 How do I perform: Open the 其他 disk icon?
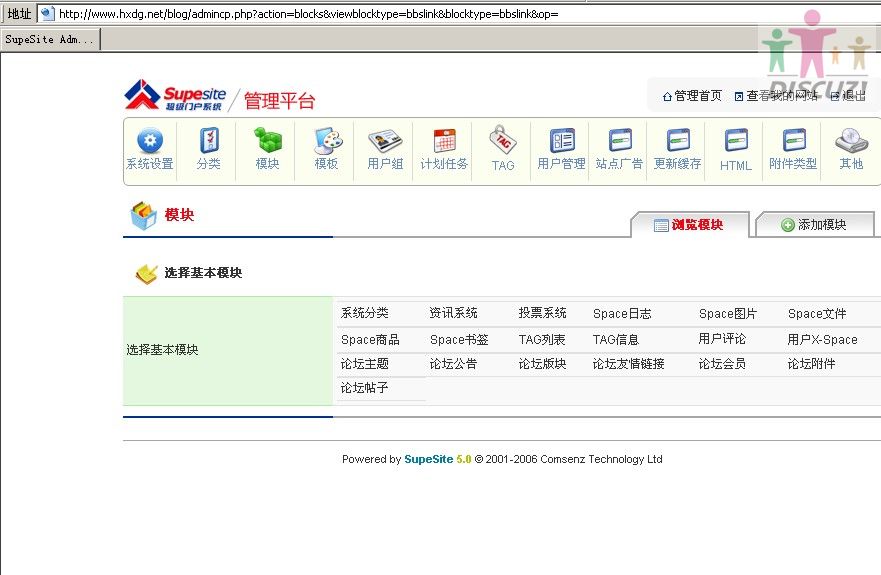click(851, 141)
